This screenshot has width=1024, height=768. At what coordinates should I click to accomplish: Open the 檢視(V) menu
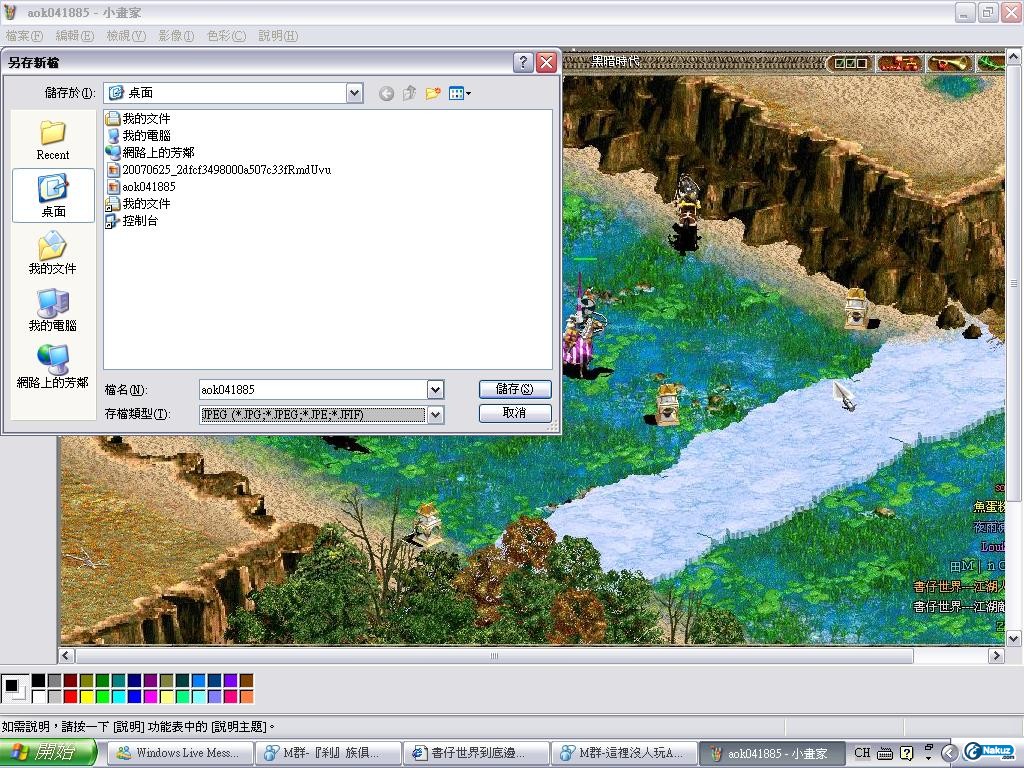click(x=126, y=36)
